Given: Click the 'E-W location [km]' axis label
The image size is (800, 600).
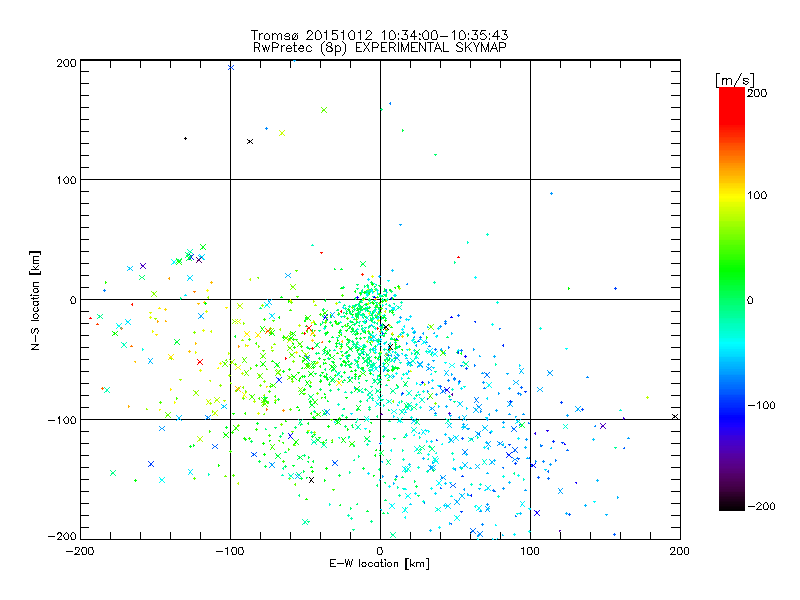Looking at the screenshot, I should [x=379, y=563].
